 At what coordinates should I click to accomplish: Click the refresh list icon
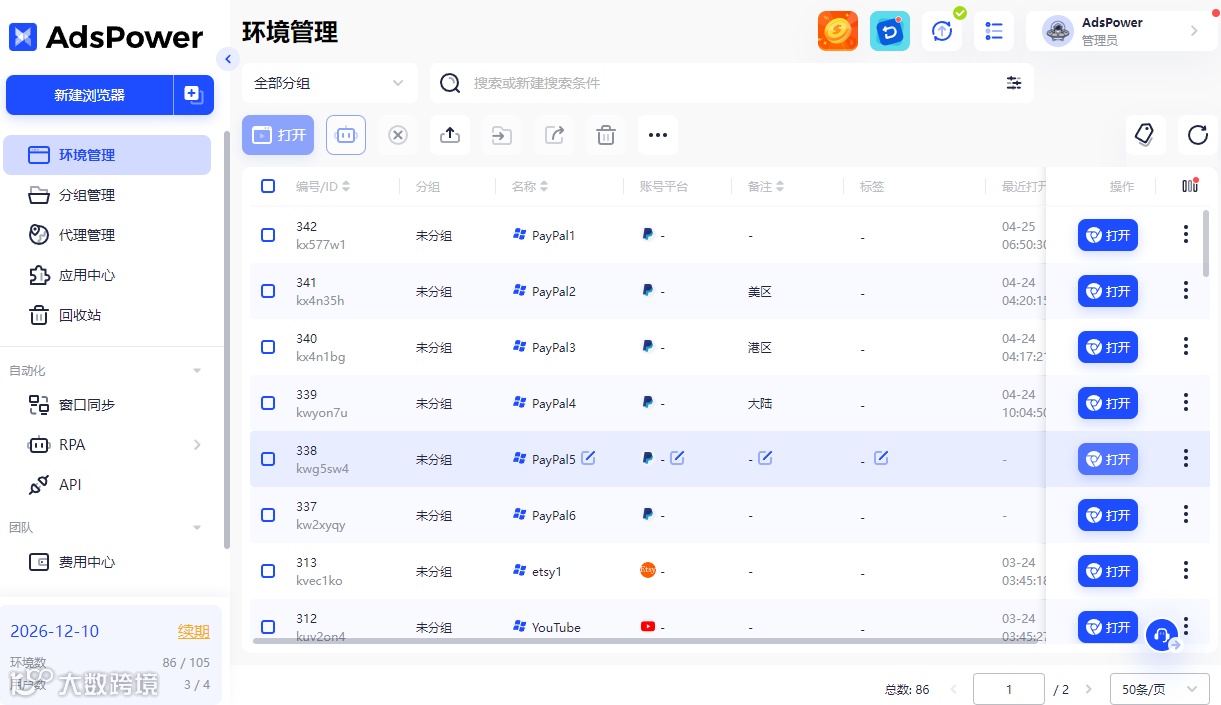[1198, 135]
